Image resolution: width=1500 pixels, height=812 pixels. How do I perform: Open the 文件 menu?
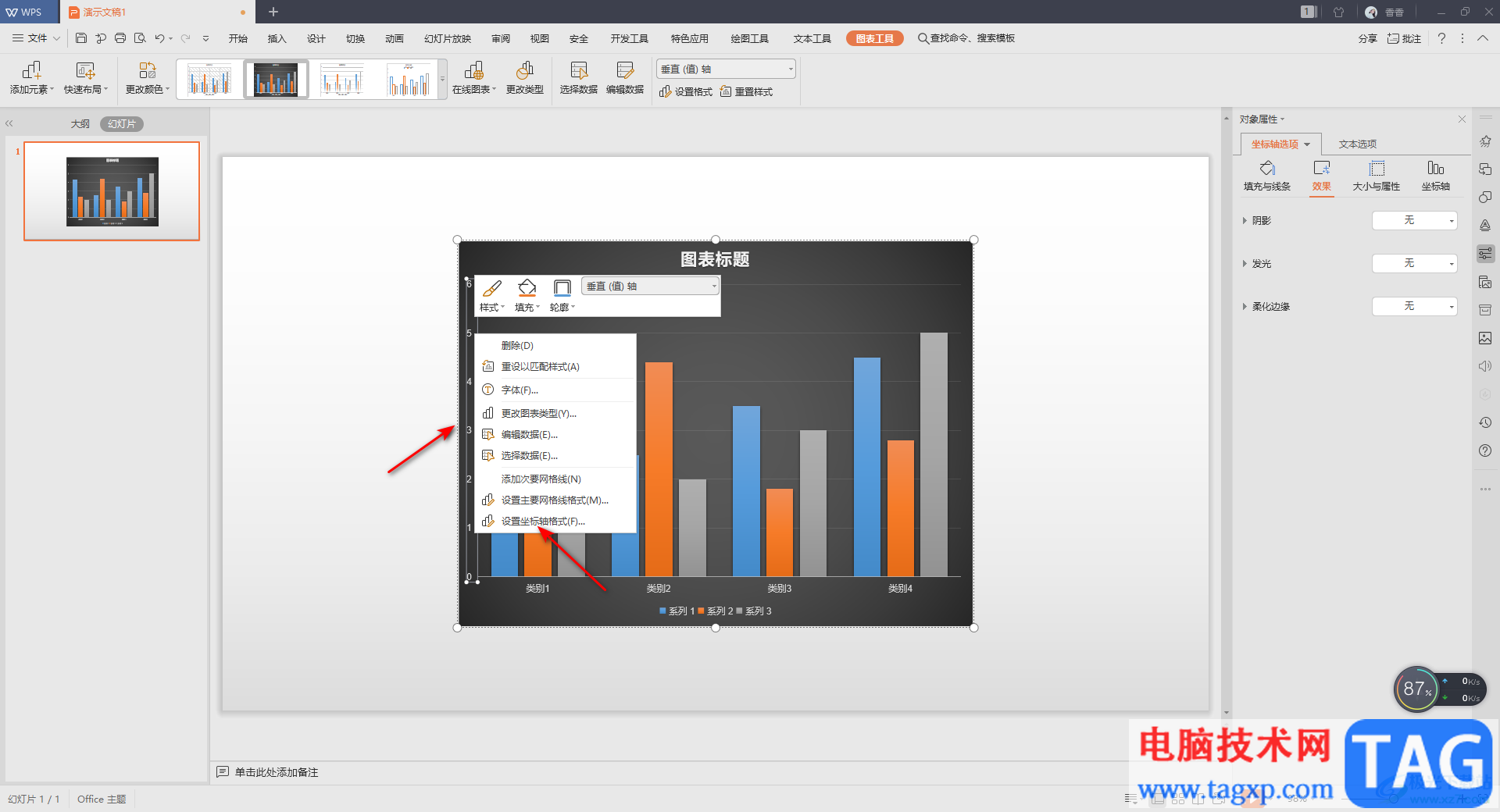coord(36,38)
